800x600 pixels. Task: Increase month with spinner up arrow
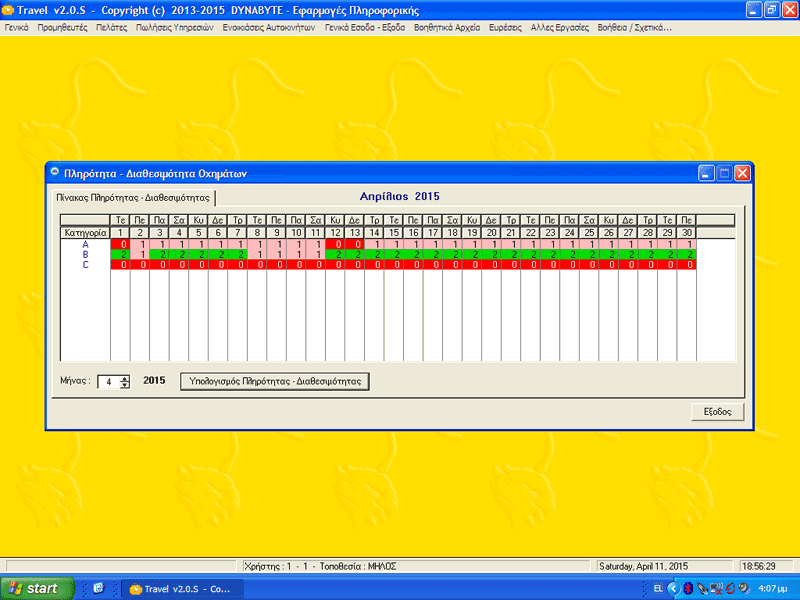[x=124, y=378]
